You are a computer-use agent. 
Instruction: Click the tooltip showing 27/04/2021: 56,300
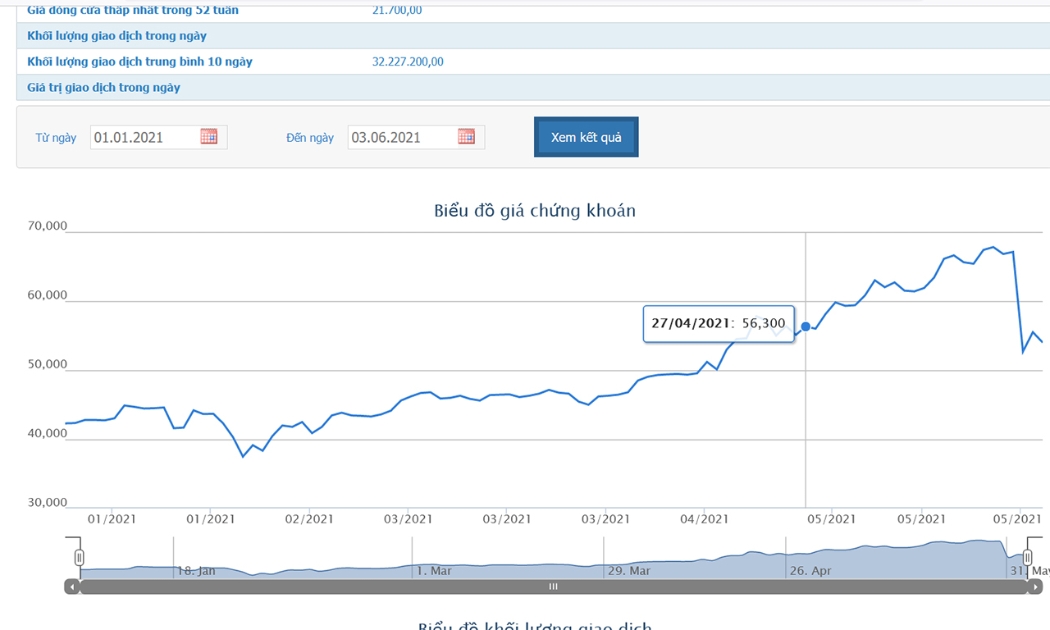coord(719,323)
